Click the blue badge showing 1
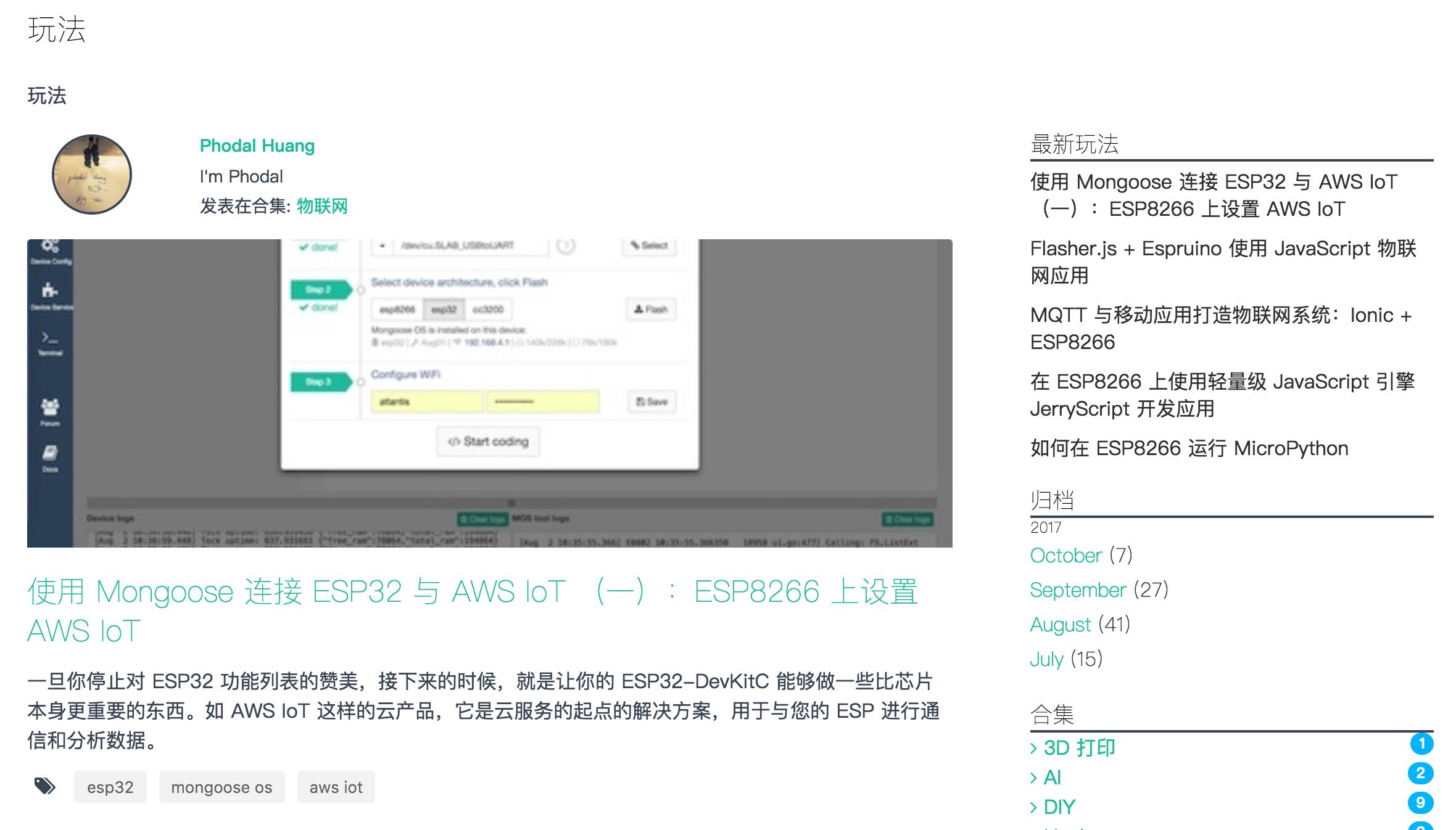The height and width of the screenshot is (830, 1456). coord(1421,744)
